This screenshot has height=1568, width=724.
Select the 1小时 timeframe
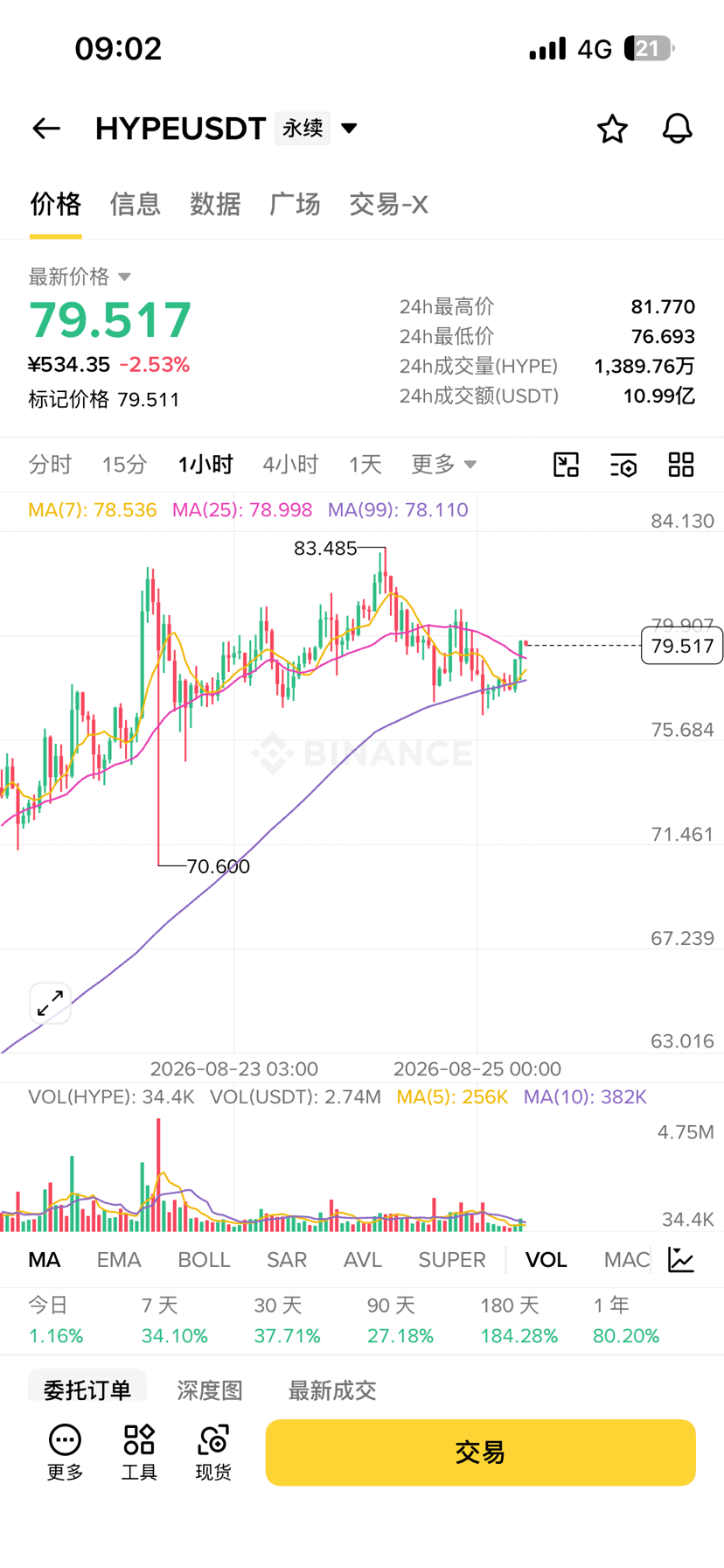(205, 464)
